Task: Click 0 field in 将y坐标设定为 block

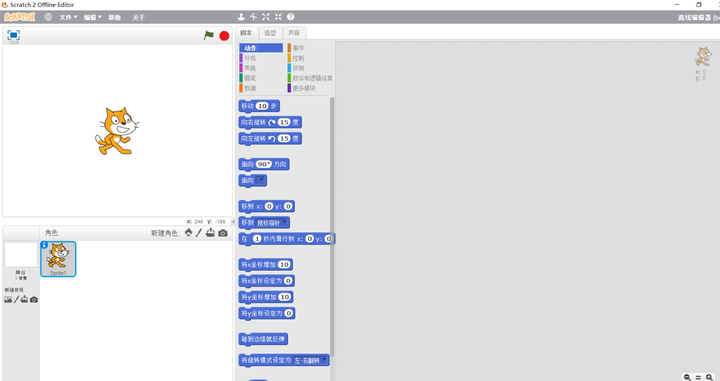Action: (288, 314)
